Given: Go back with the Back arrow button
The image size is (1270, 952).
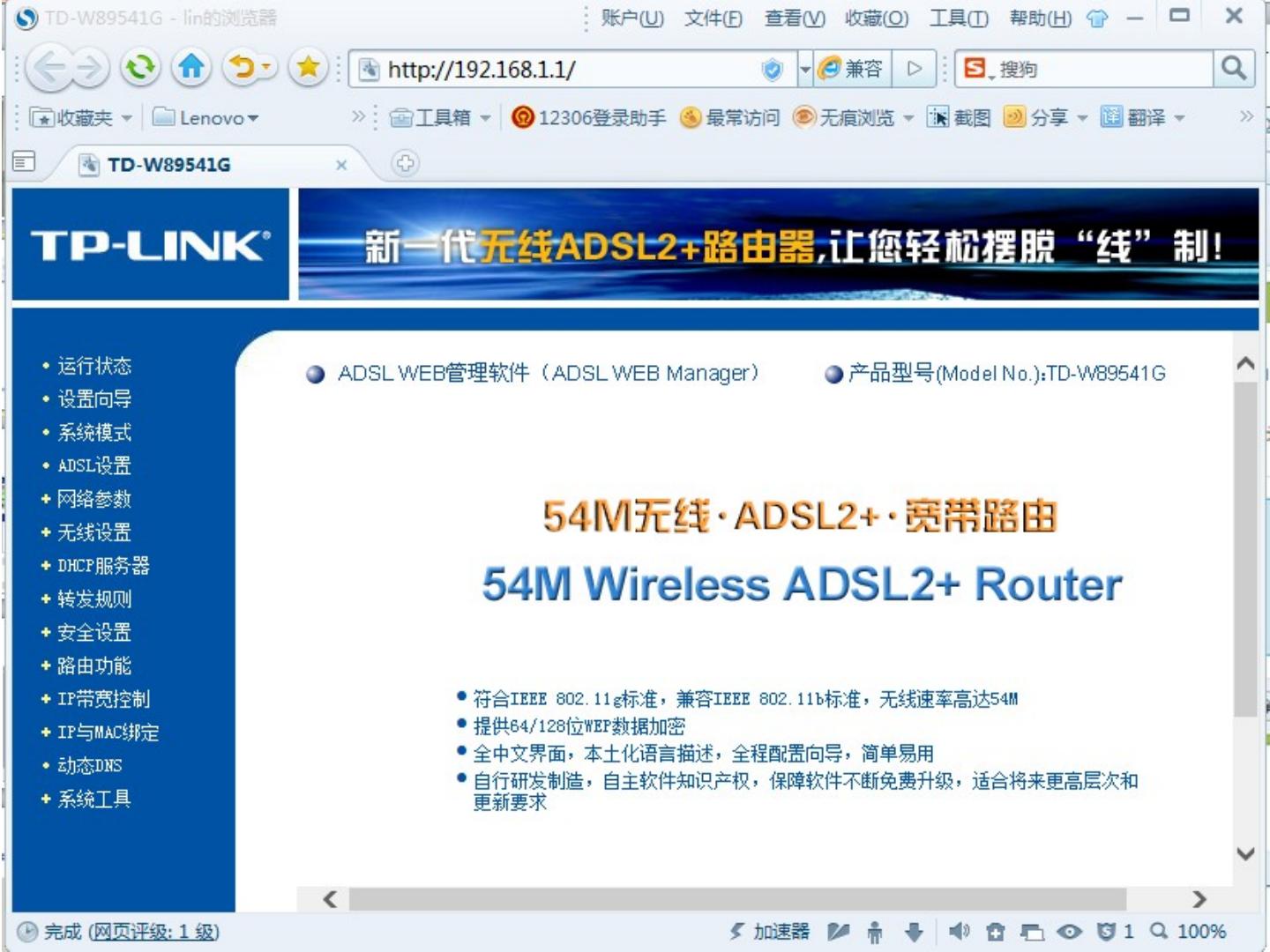Looking at the screenshot, I should pos(49,68).
